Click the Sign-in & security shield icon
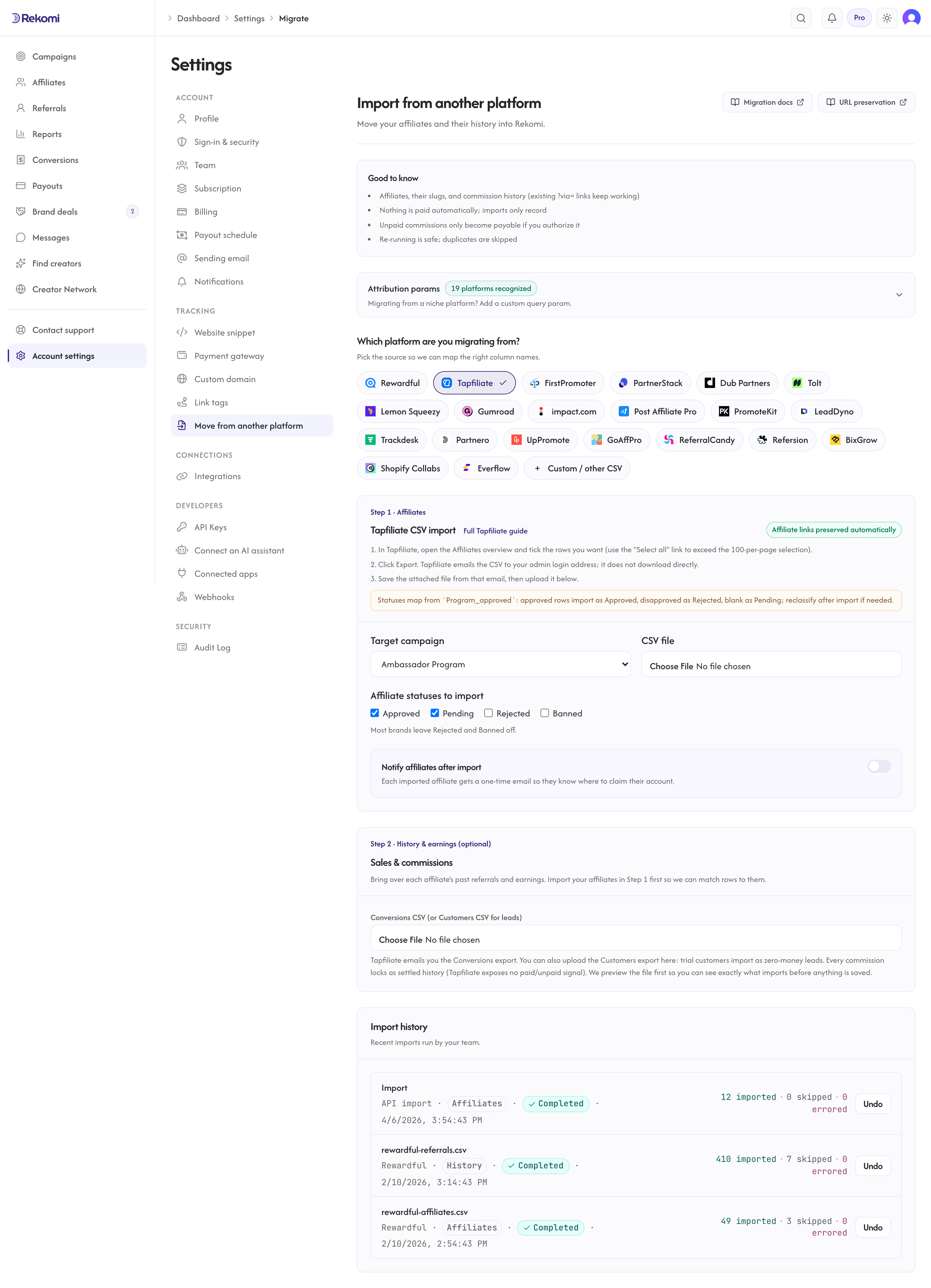The height and width of the screenshot is (1288, 931). pos(182,141)
